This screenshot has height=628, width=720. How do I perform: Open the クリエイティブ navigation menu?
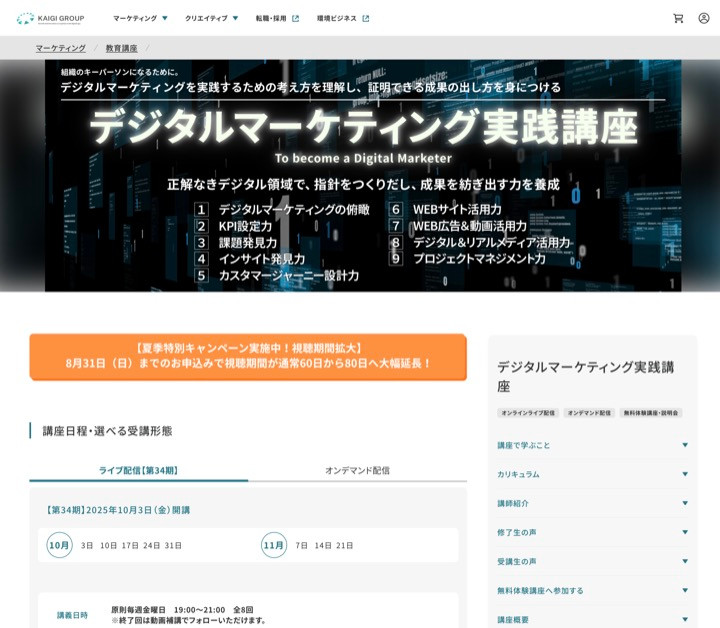click(206, 18)
